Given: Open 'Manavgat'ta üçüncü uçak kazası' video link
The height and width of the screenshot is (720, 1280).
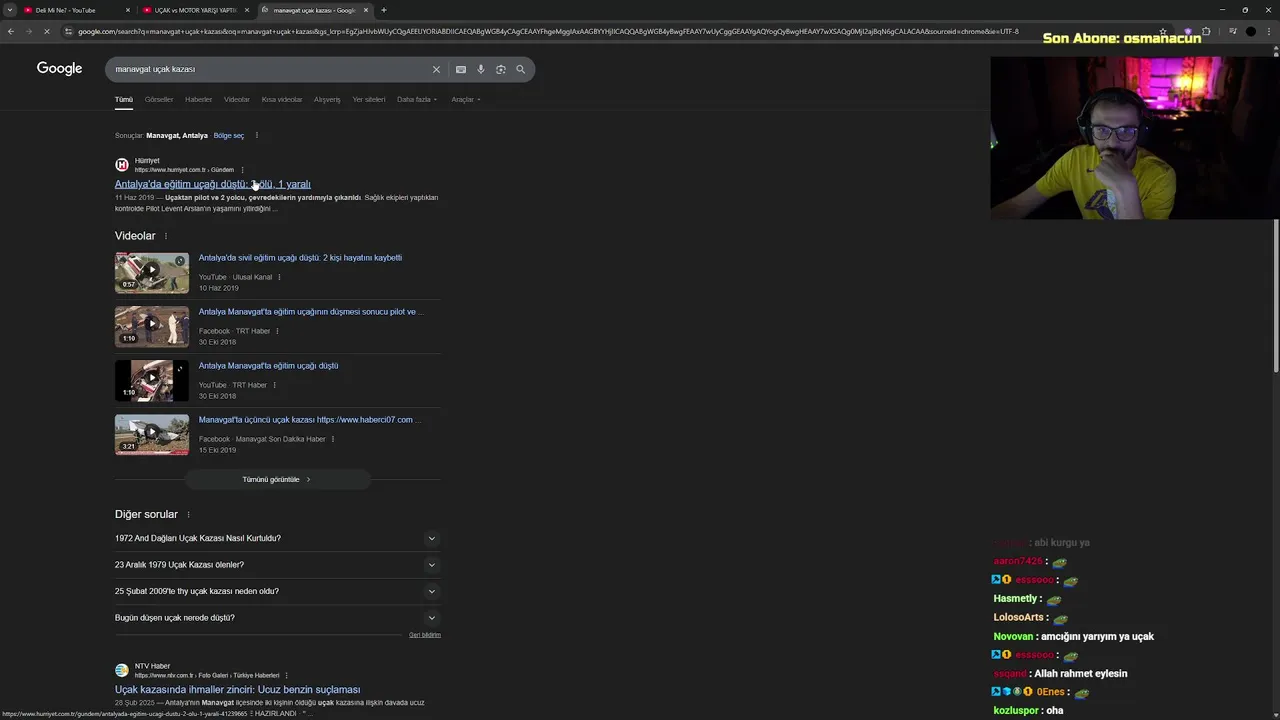Looking at the screenshot, I should coord(310,420).
